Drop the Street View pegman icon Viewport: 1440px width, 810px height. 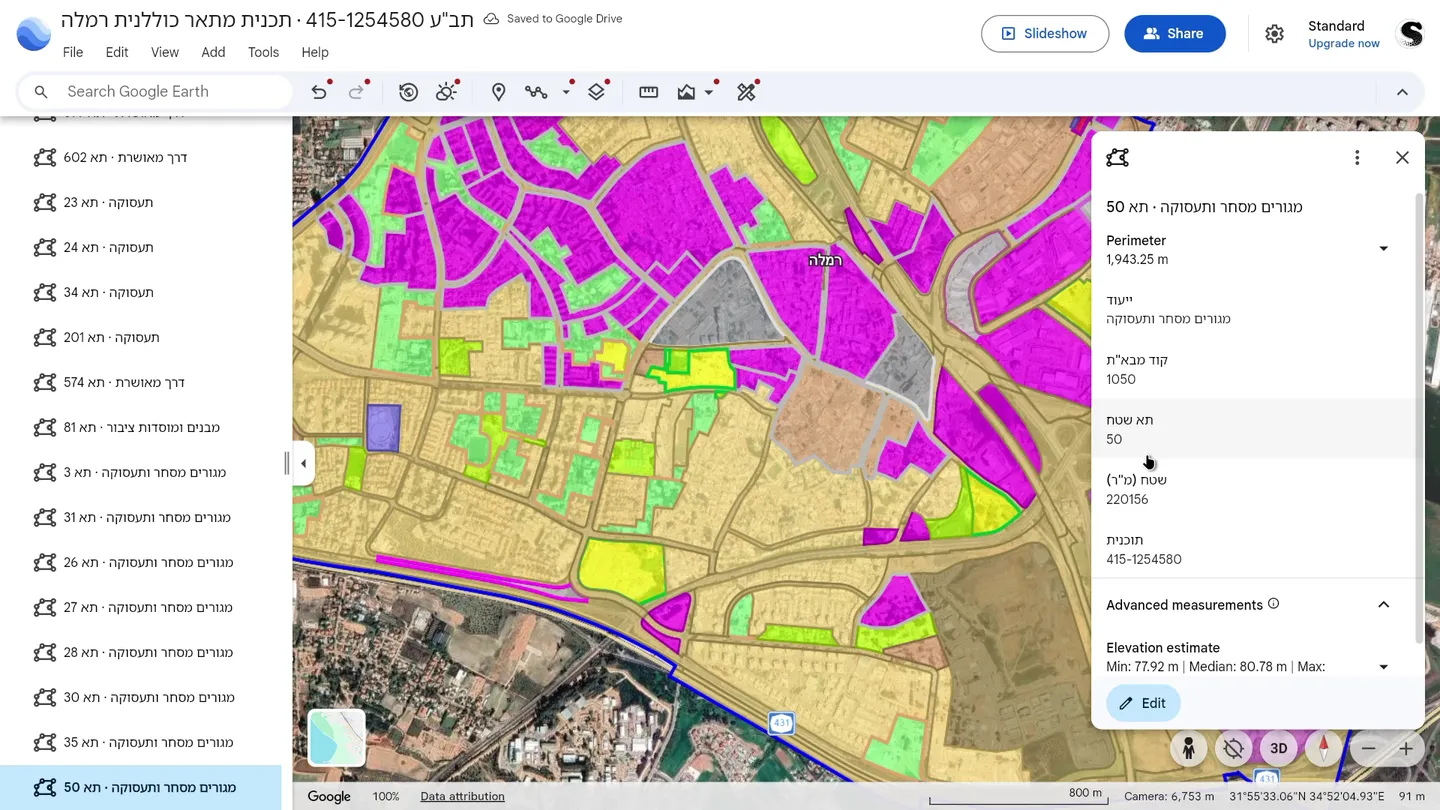(x=1189, y=748)
